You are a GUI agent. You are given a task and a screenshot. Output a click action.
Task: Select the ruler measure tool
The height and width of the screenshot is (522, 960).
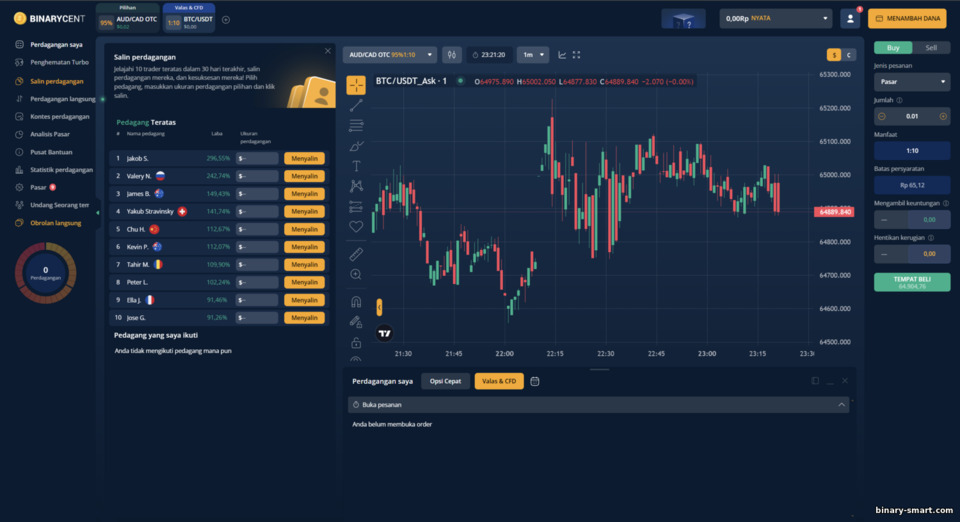pyautogui.click(x=356, y=254)
